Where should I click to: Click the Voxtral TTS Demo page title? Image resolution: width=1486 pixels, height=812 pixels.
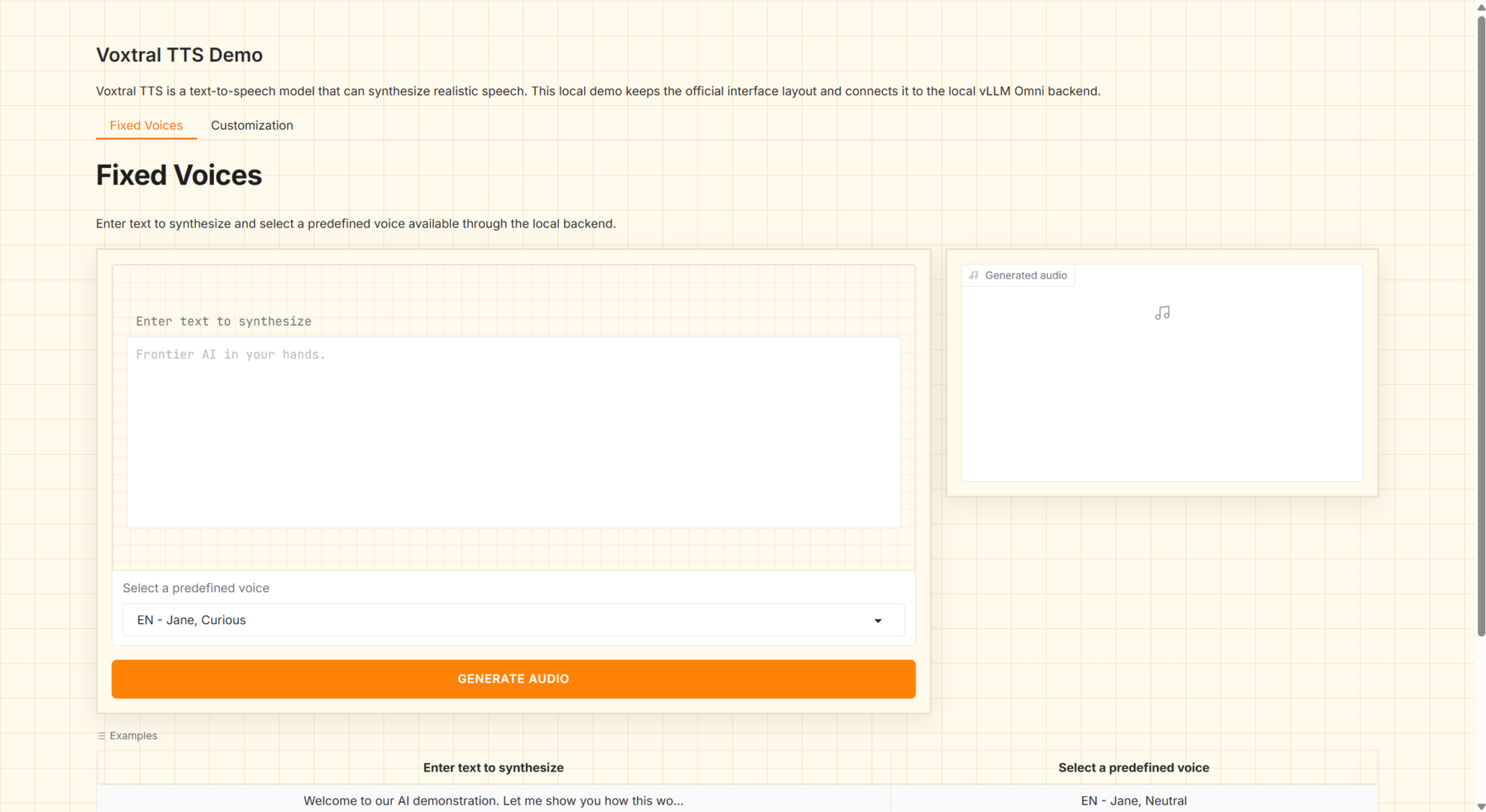point(179,55)
